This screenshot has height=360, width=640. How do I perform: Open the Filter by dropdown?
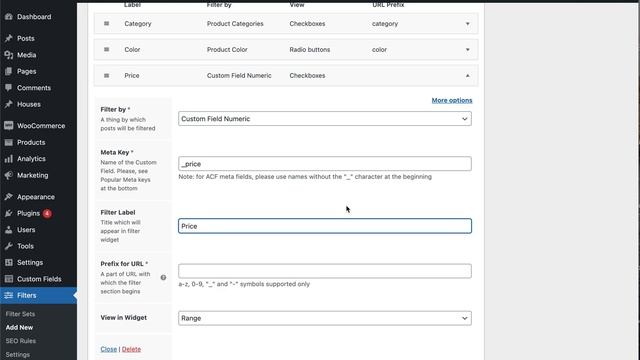tap(325, 119)
